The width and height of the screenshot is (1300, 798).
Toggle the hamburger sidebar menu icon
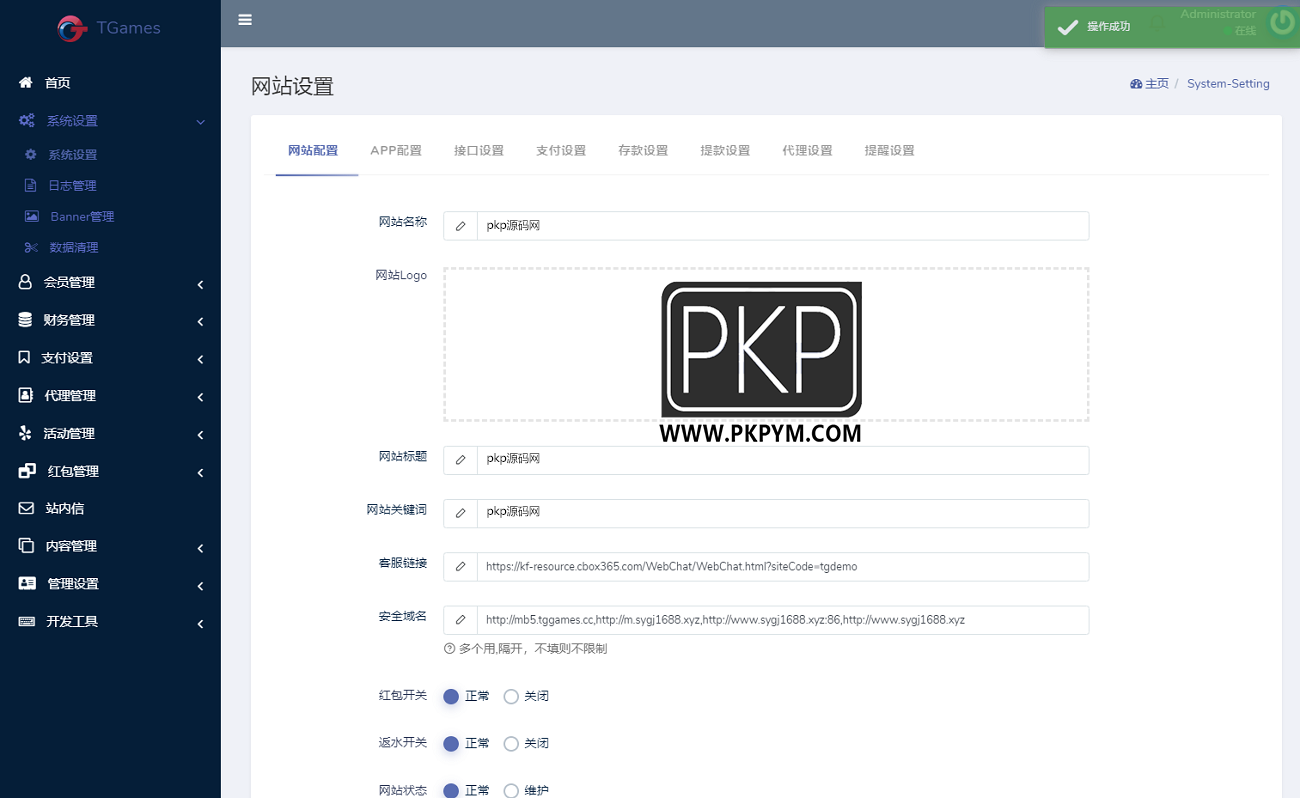(245, 19)
